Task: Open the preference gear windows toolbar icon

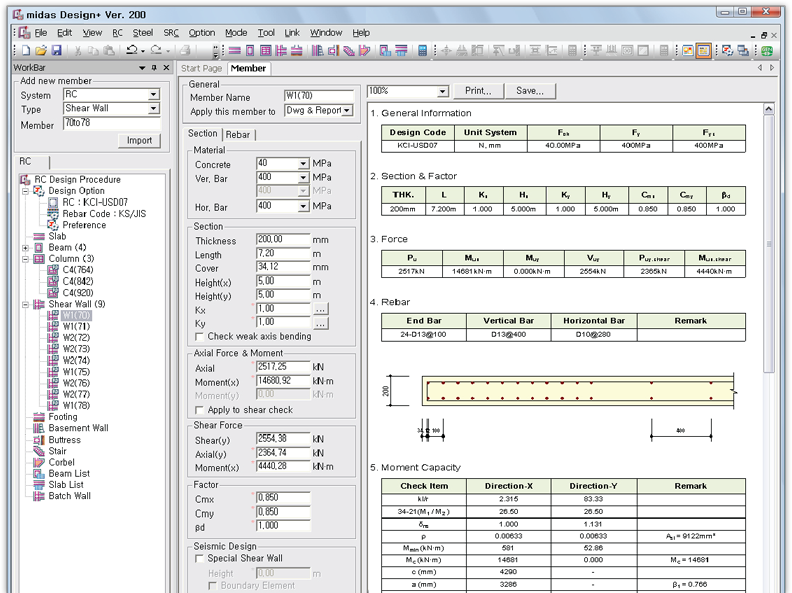Action: click(727, 51)
